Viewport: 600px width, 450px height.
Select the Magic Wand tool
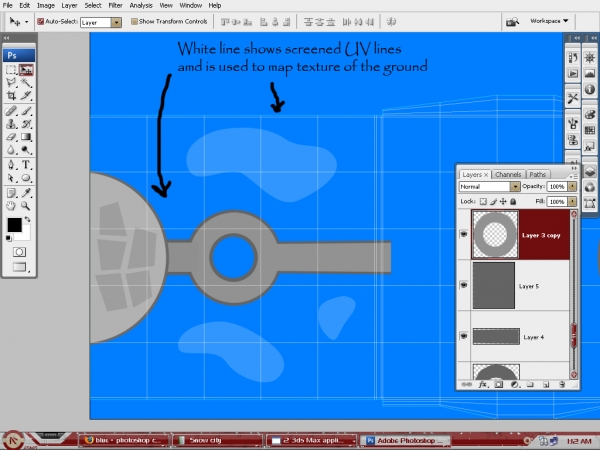[26, 82]
